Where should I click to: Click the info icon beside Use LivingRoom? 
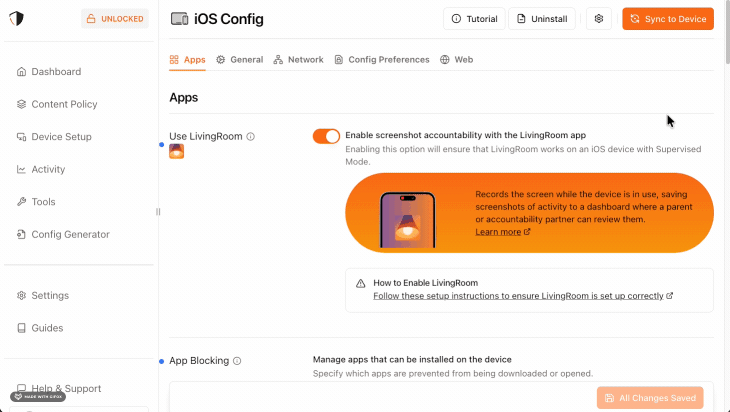click(250, 136)
